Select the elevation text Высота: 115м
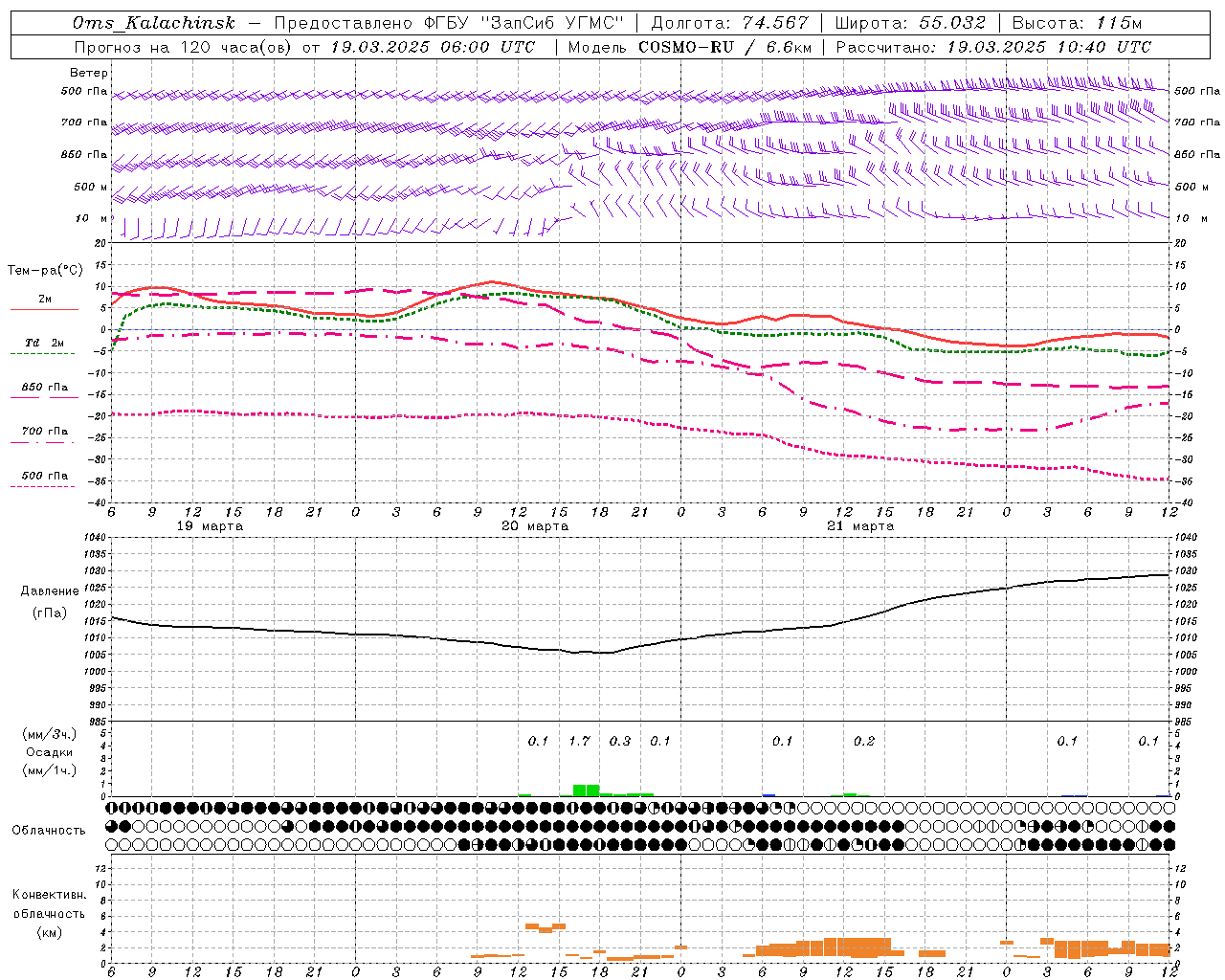 [1077, 23]
